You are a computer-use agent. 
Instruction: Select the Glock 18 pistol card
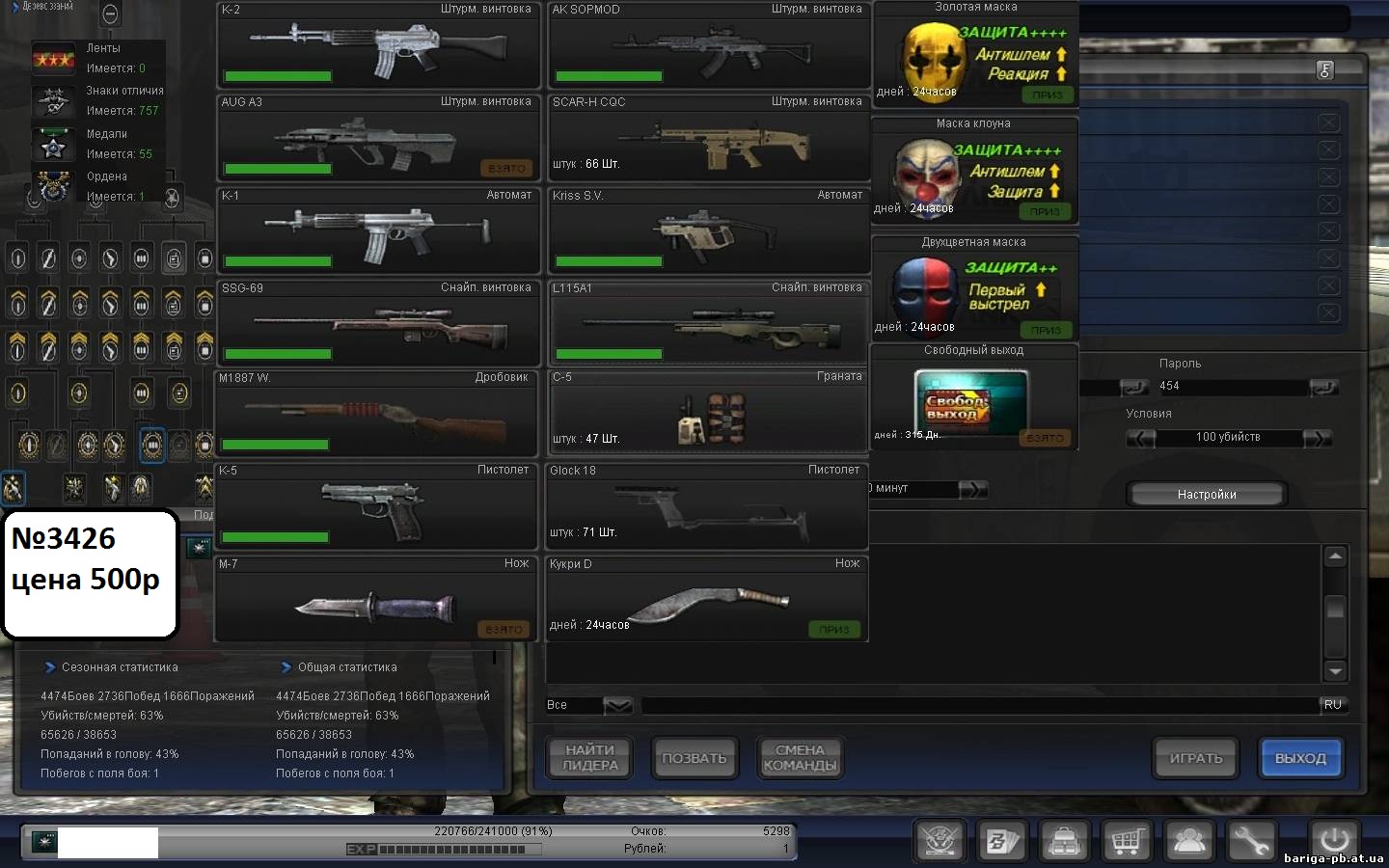pos(707,507)
